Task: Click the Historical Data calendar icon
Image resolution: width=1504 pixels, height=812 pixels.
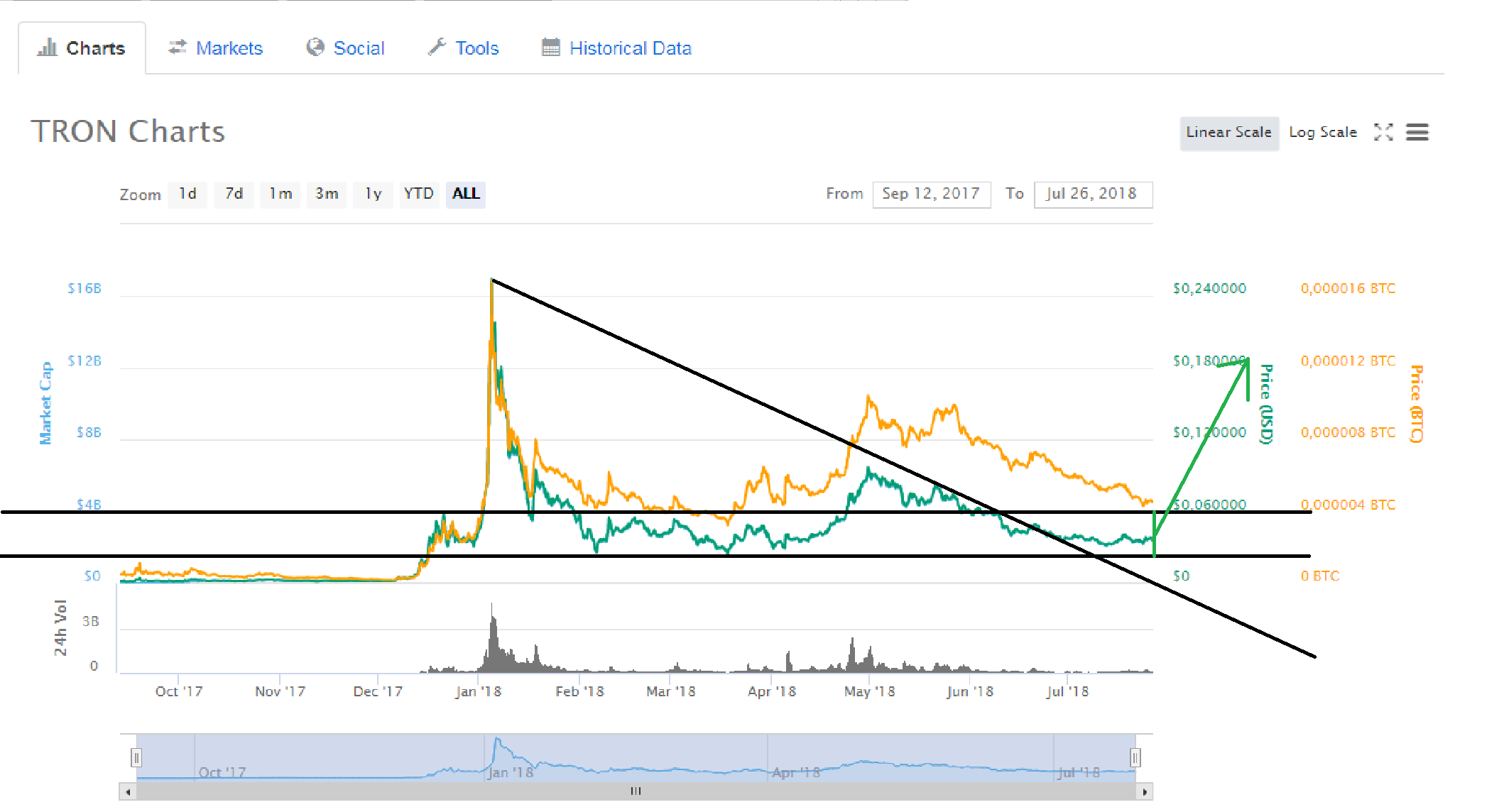Action: point(550,48)
